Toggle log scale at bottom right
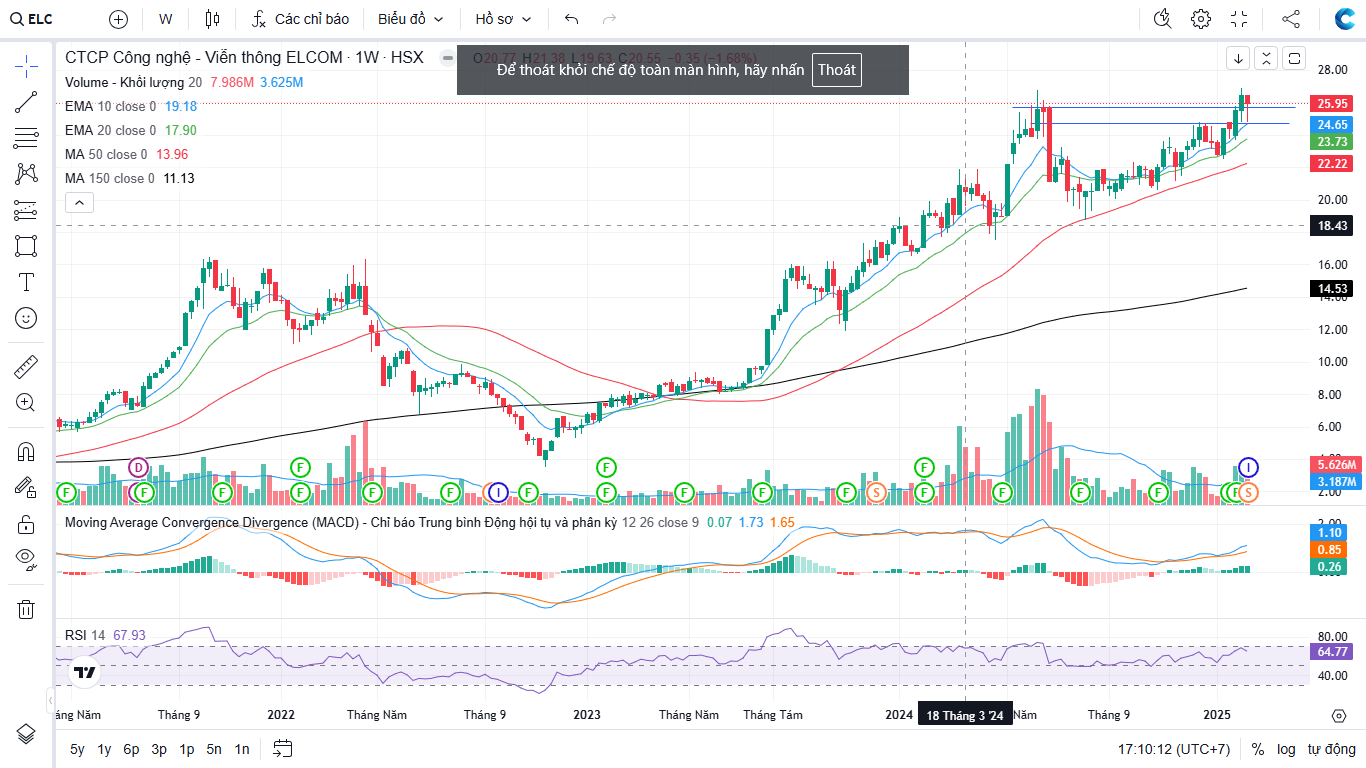The width and height of the screenshot is (1366, 768). pyautogui.click(x=1286, y=749)
